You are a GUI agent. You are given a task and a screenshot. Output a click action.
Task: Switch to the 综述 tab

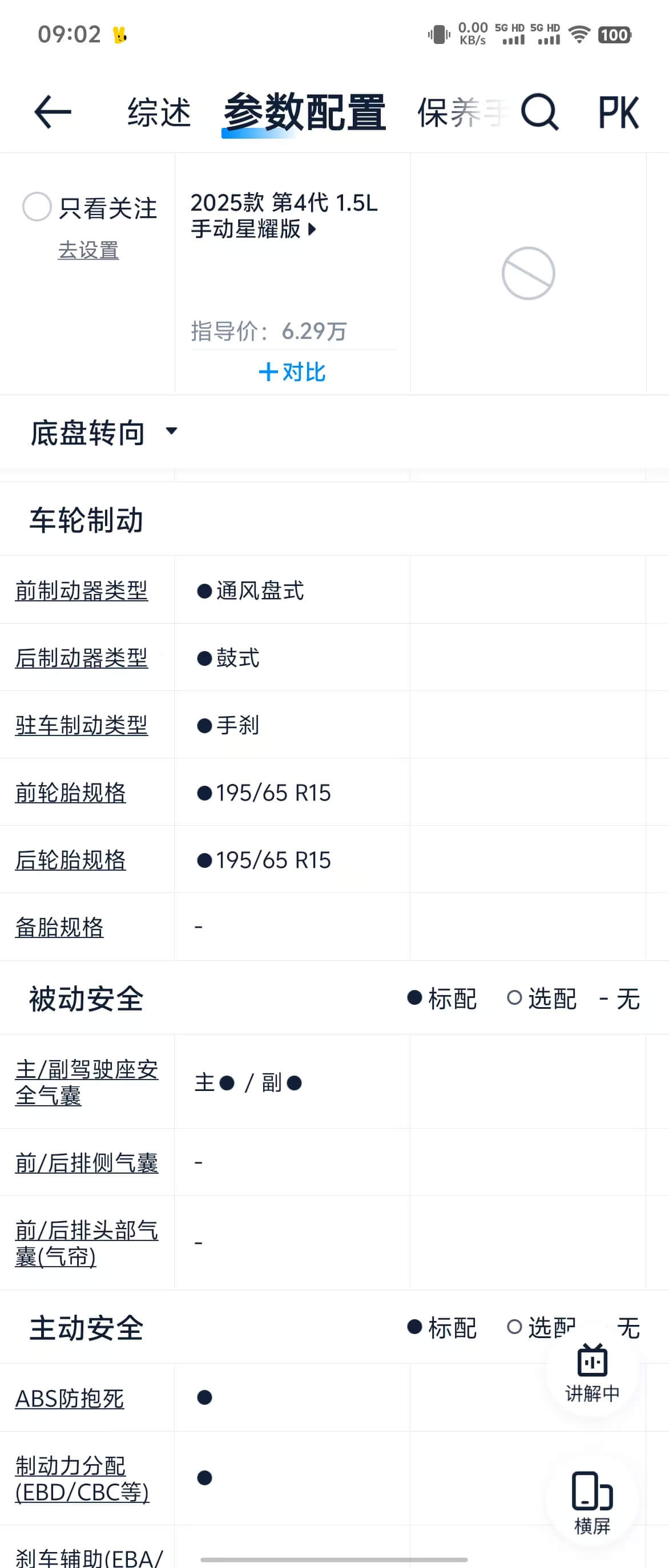(x=159, y=112)
